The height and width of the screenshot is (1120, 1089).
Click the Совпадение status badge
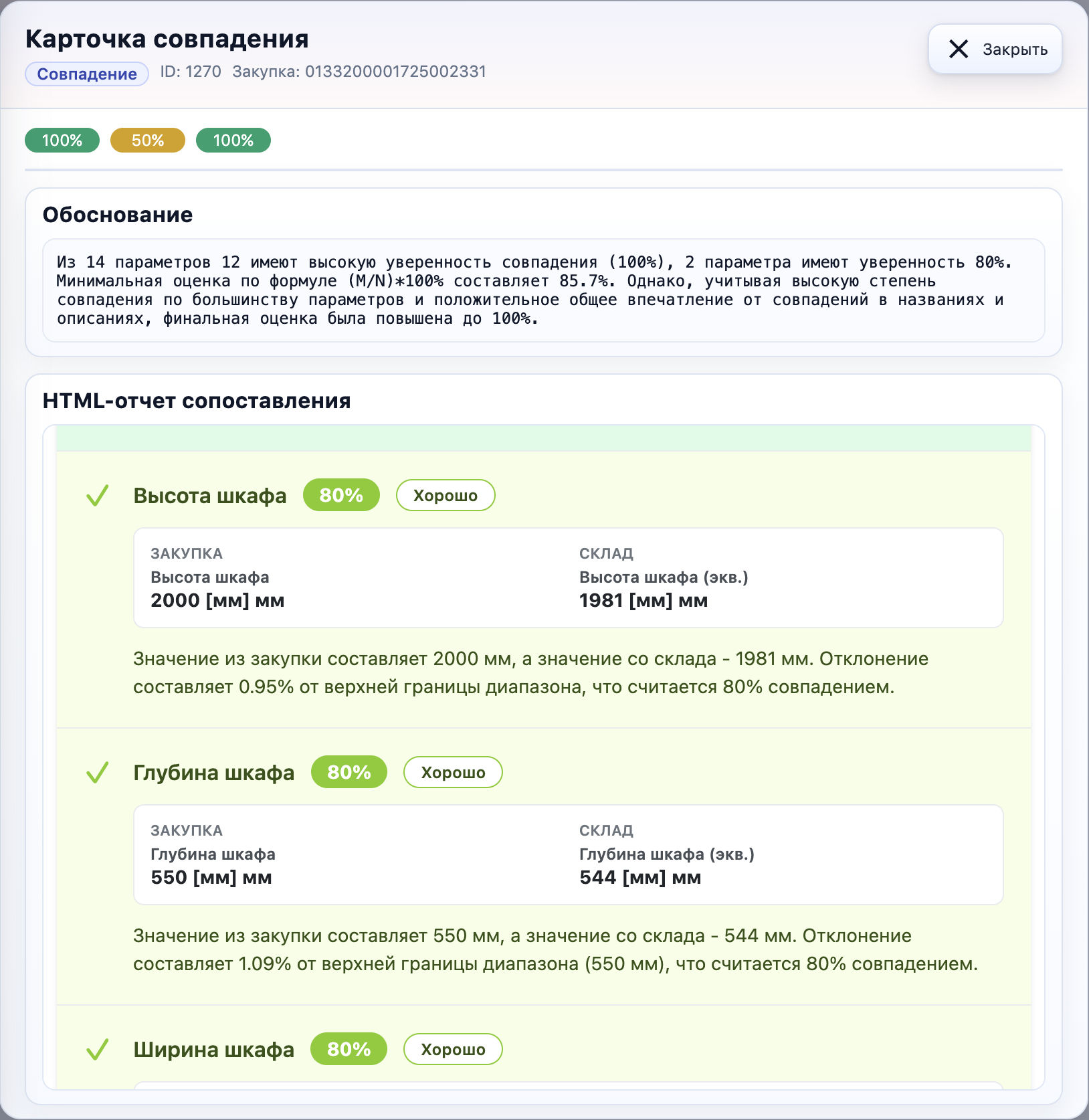click(87, 74)
